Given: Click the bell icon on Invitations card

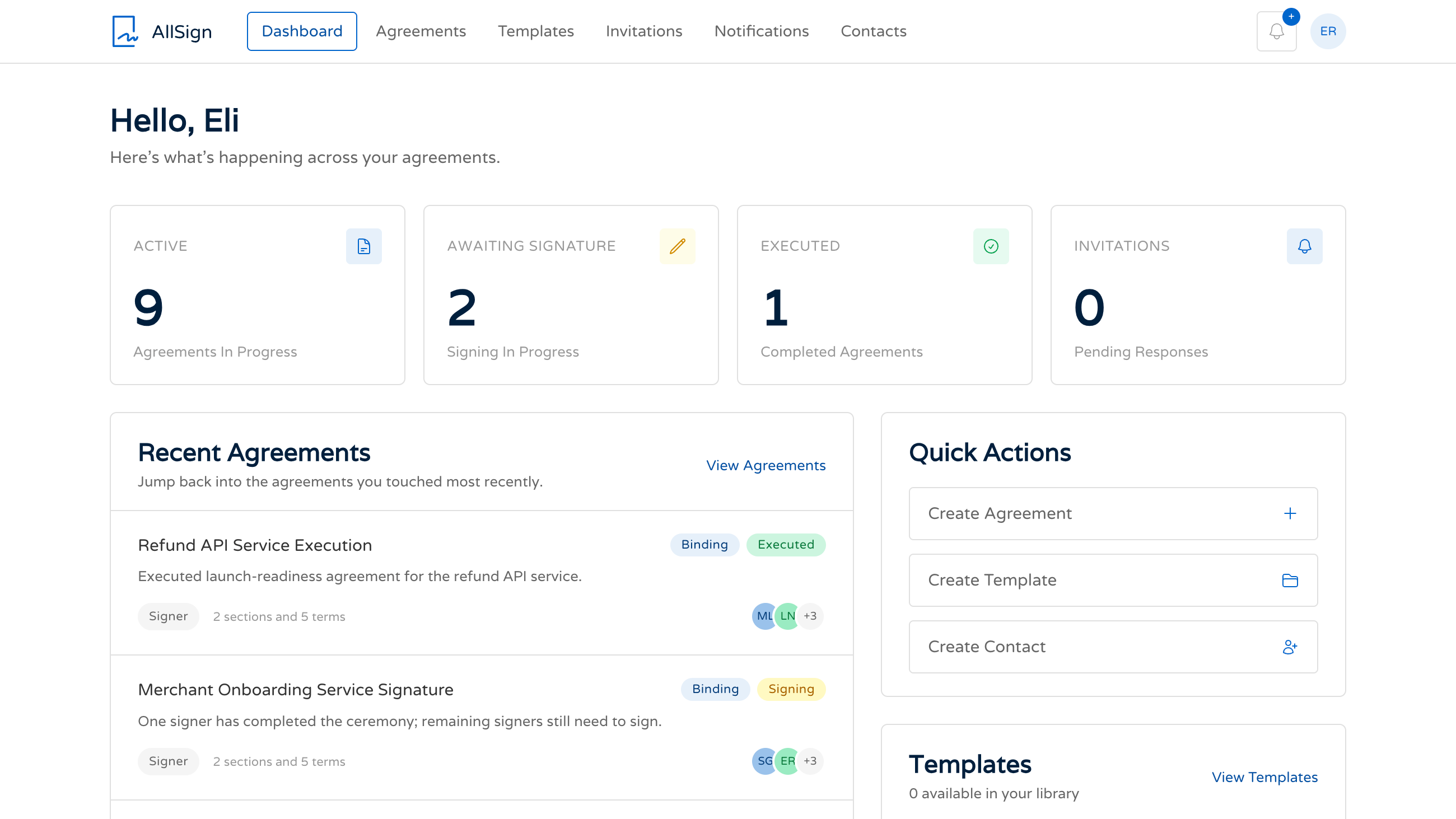Looking at the screenshot, I should click(1305, 246).
